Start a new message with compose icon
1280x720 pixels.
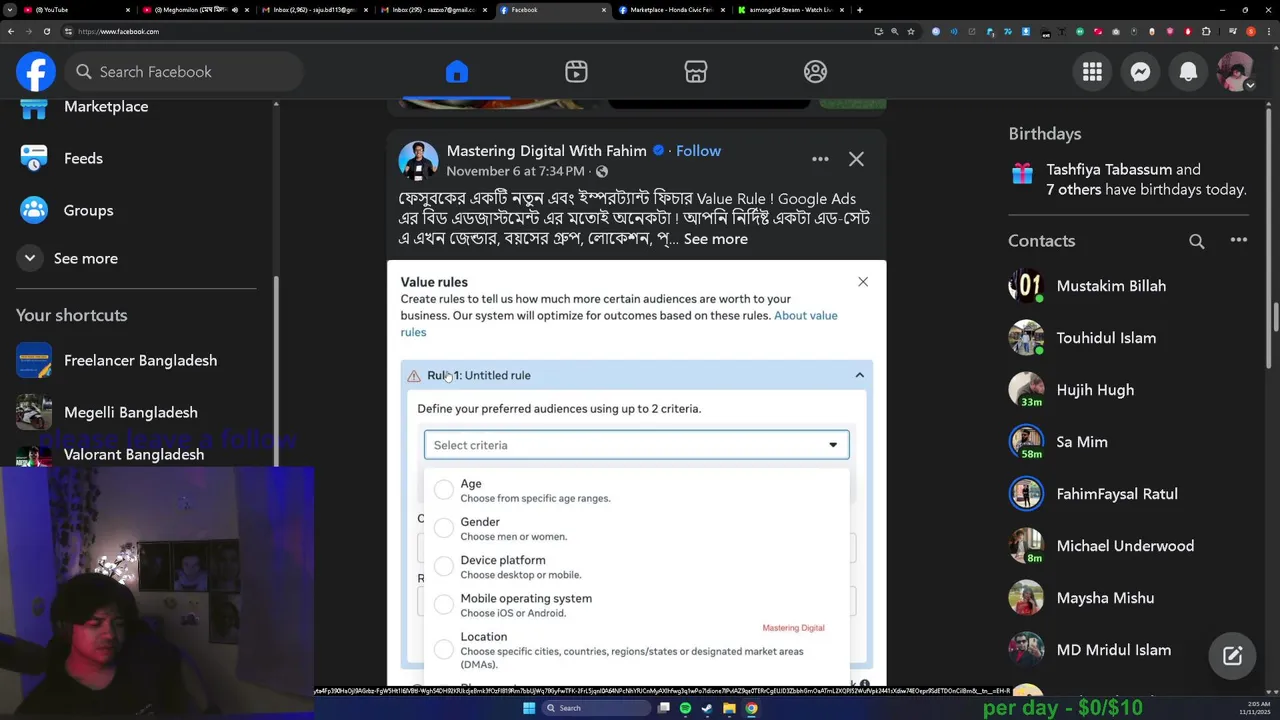pos(1232,656)
